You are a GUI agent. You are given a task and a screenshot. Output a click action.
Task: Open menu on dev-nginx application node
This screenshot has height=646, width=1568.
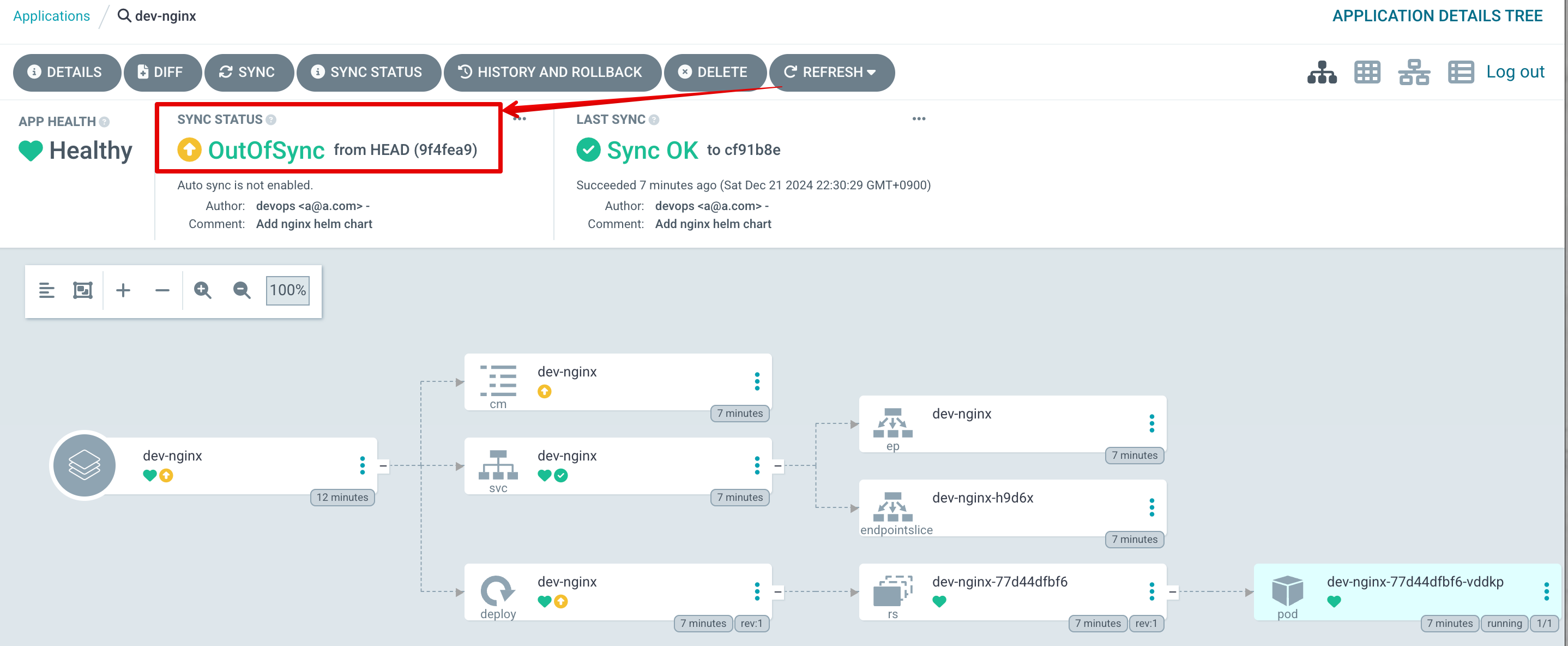tap(362, 465)
